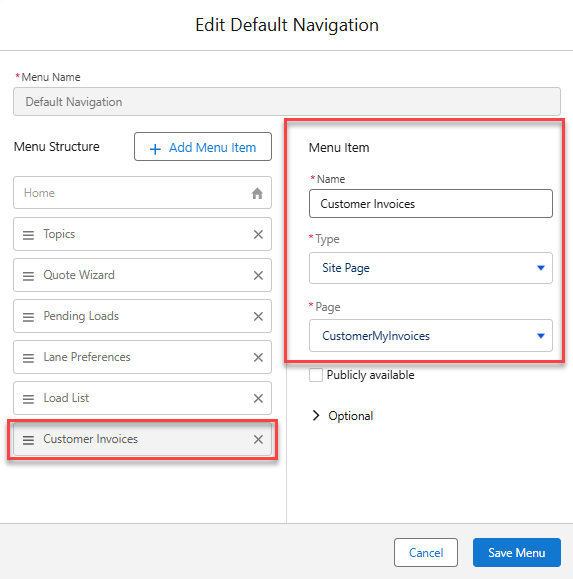Click the Customer Invoices drag handle icon

pos(28,440)
